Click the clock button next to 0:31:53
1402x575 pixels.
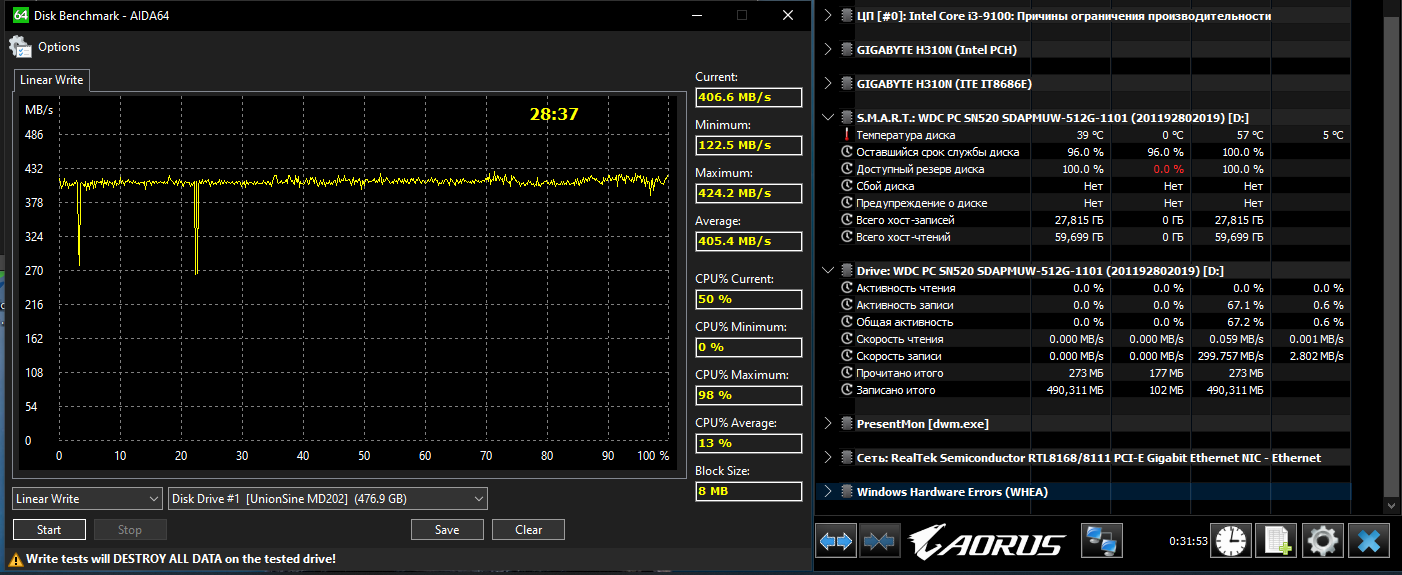click(x=1231, y=541)
